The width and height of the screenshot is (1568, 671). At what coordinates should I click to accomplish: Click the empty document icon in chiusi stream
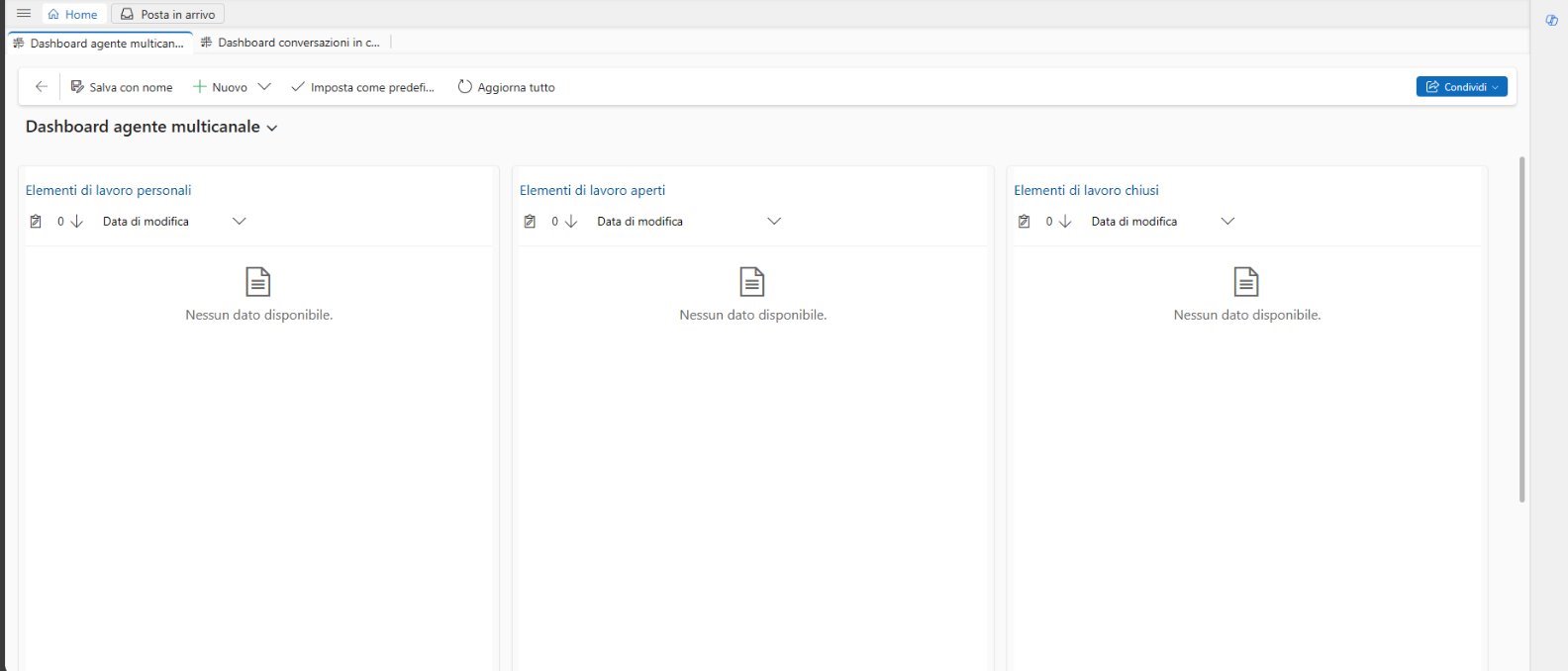point(1246,282)
